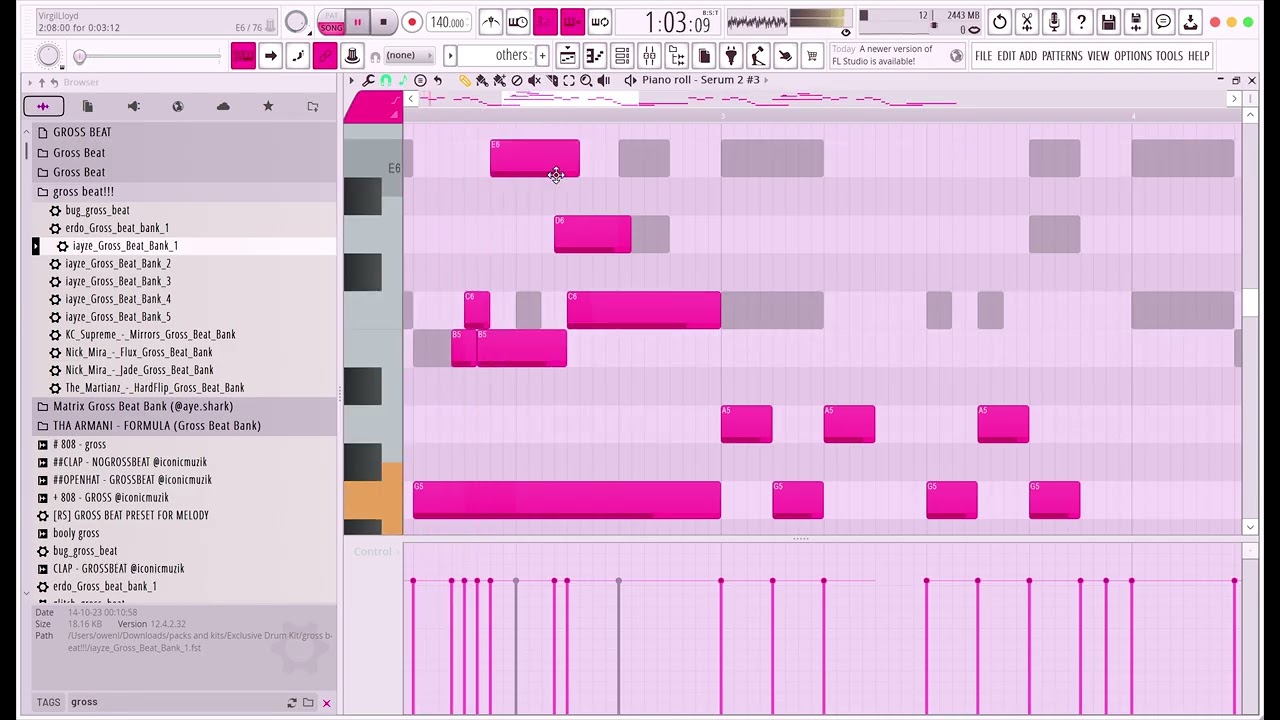
Task: Open the TOOLS menu
Action: coord(1169,56)
